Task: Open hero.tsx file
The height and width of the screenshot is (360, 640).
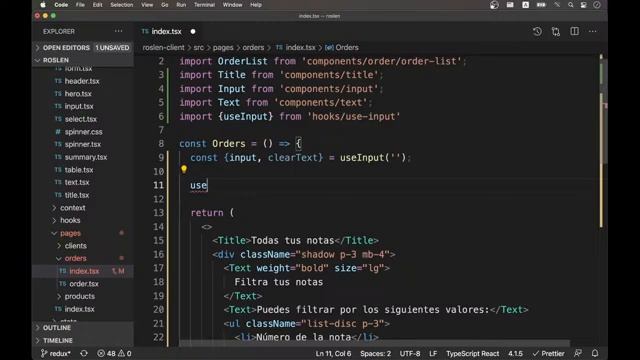Action: click(x=78, y=94)
